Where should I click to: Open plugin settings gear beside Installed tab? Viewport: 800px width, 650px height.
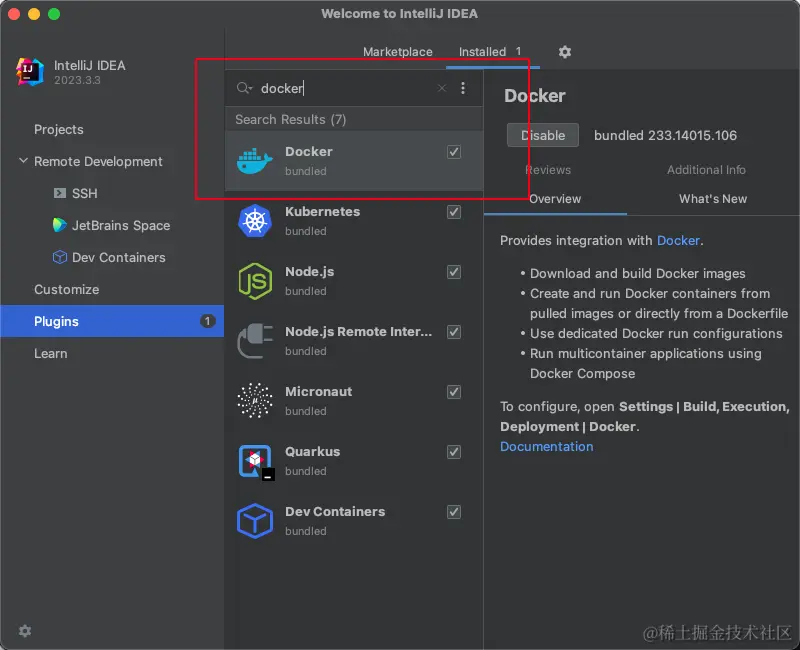[x=565, y=52]
